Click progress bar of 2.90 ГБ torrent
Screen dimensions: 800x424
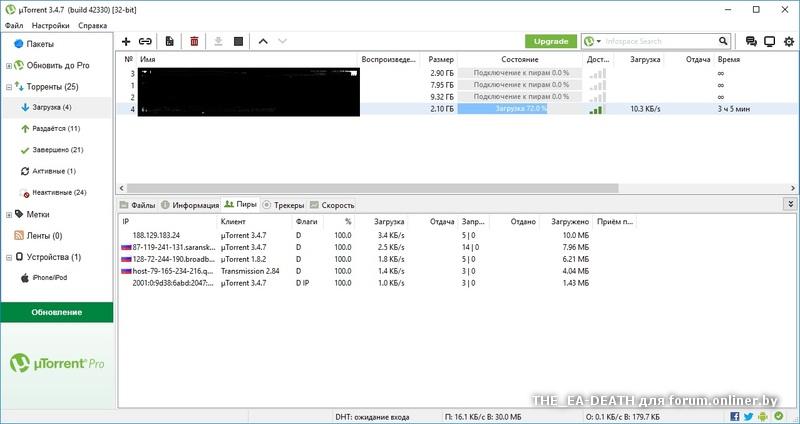point(520,73)
